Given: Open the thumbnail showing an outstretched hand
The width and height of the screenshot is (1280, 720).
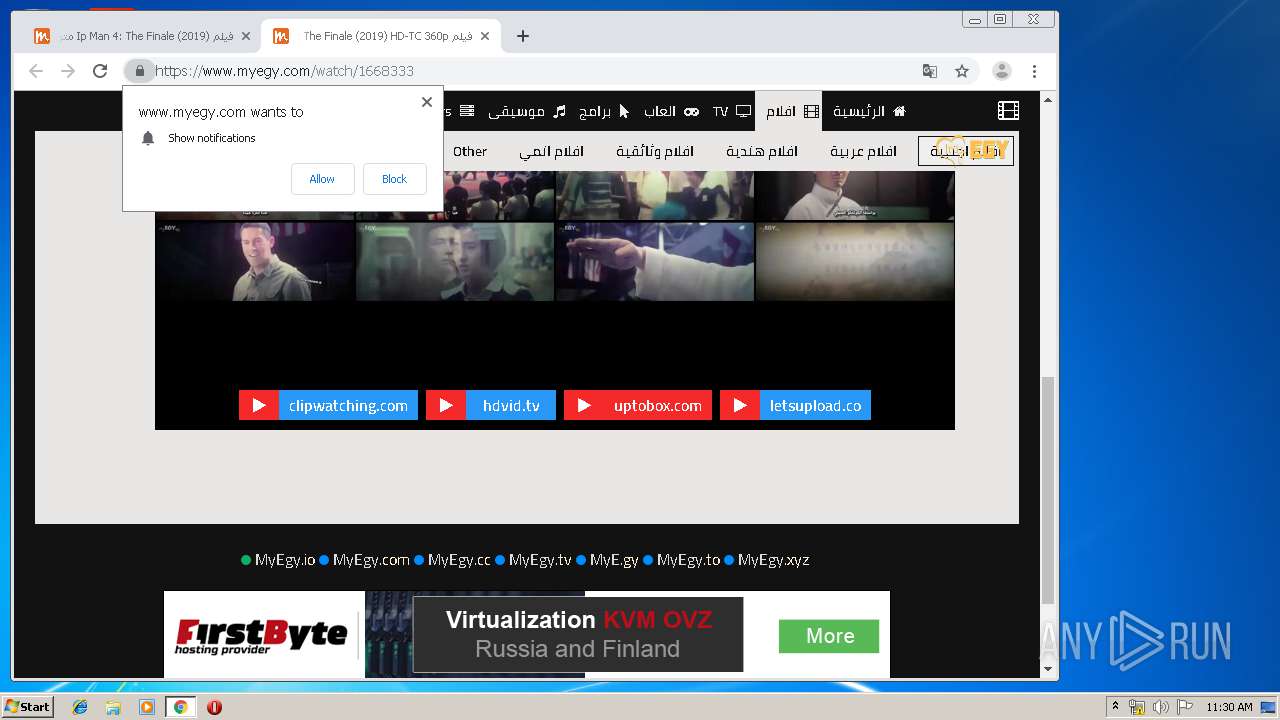Looking at the screenshot, I should (655, 261).
